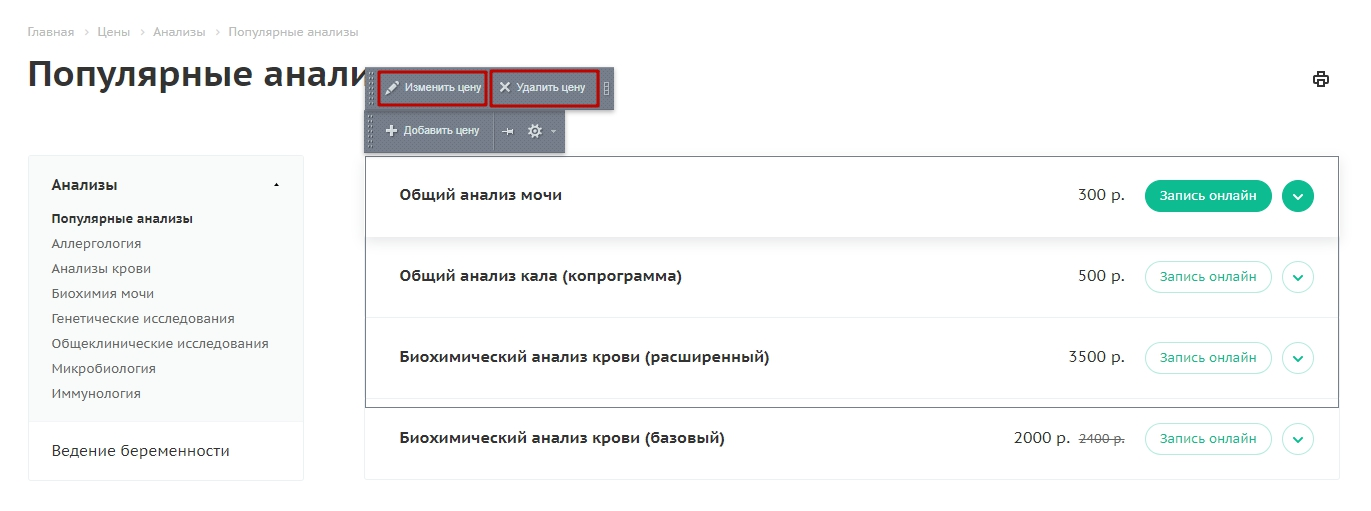This screenshot has height=511, width=1371.
Task: Book online for Биохимический анализ крови (расширенный)
Action: coord(1208,358)
